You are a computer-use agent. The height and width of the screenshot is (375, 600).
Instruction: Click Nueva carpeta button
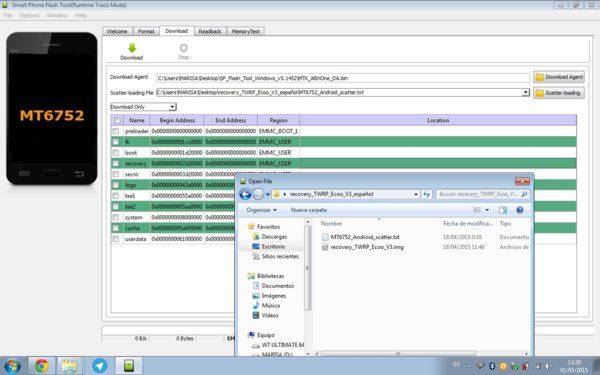[309, 210]
